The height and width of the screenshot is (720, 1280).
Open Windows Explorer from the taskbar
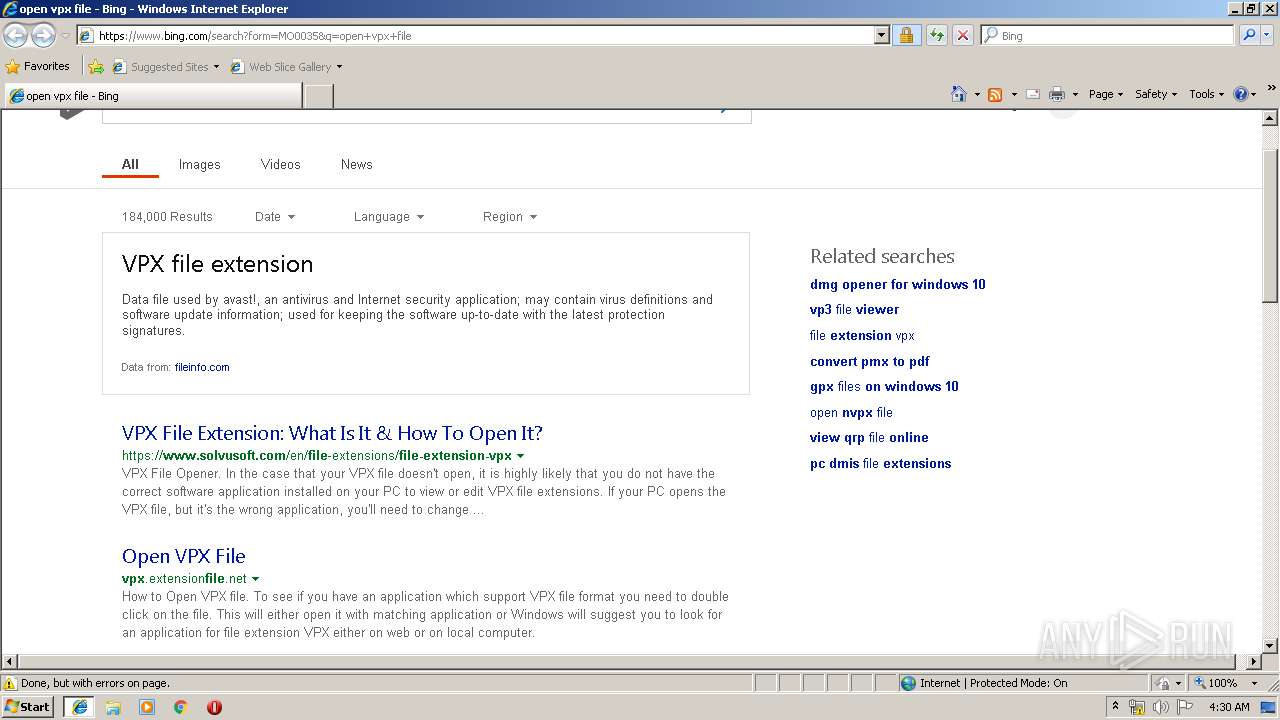[x=113, y=707]
